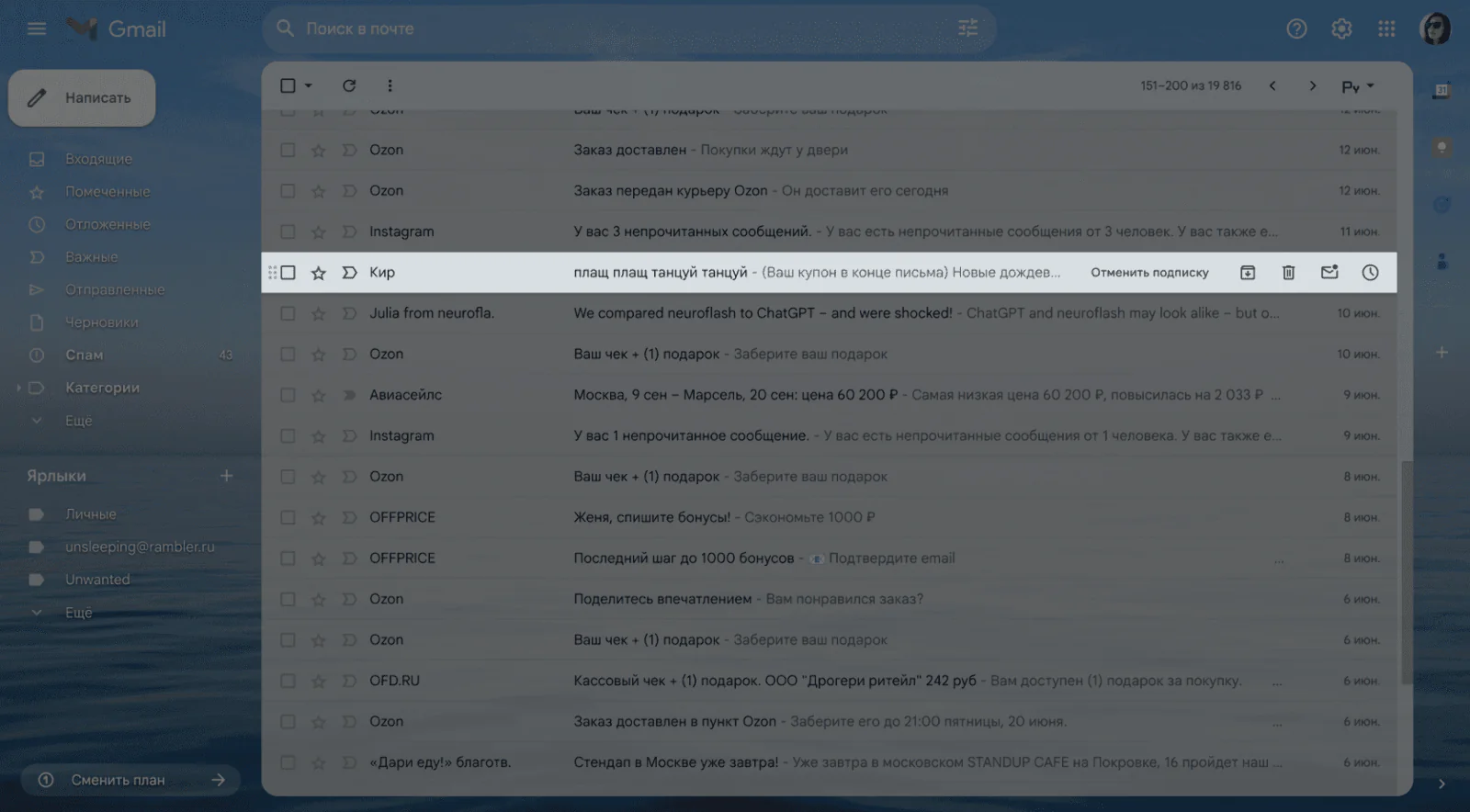Open the Tasks side panel icon
This screenshot has height=812, width=1470.
coord(1442,205)
